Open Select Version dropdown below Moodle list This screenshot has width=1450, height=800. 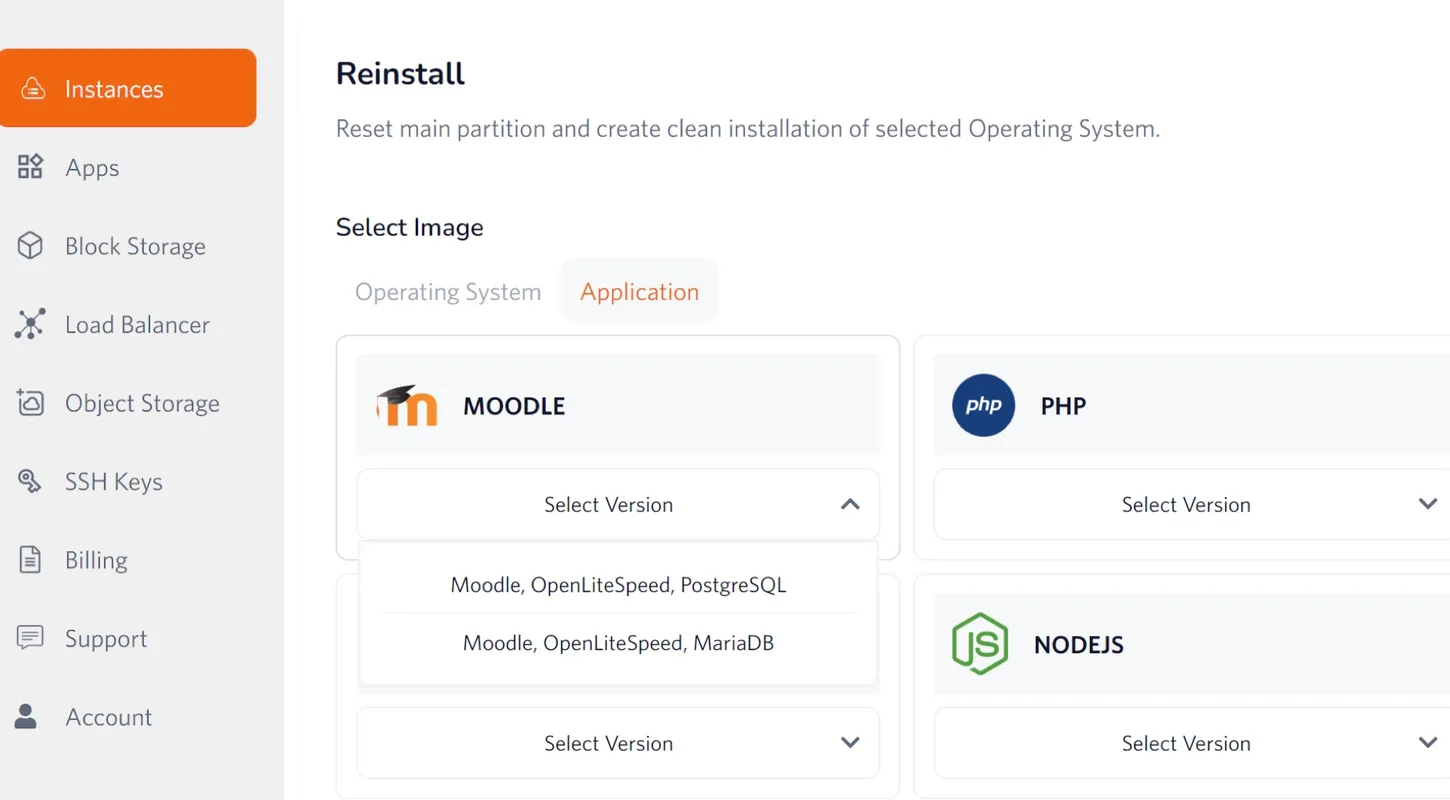tap(618, 743)
